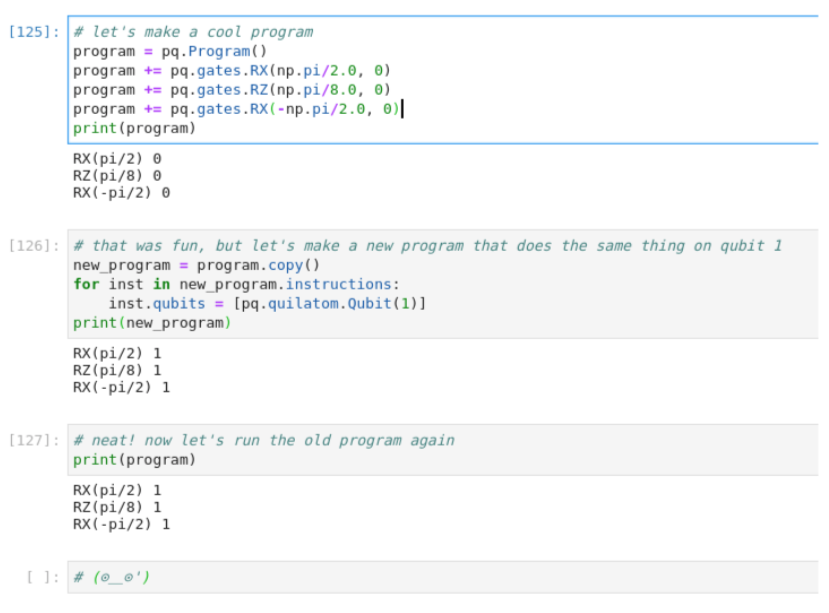Click the code line with RX(np.pi/2.0, 0)
829x613 pixels.
click(x=232, y=70)
